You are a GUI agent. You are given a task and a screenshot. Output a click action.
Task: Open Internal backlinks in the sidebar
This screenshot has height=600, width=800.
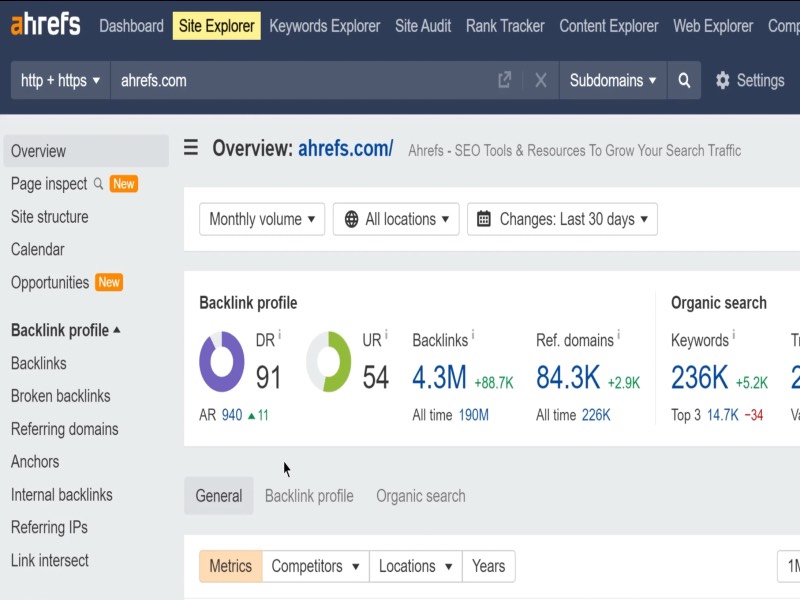[x=62, y=495]
